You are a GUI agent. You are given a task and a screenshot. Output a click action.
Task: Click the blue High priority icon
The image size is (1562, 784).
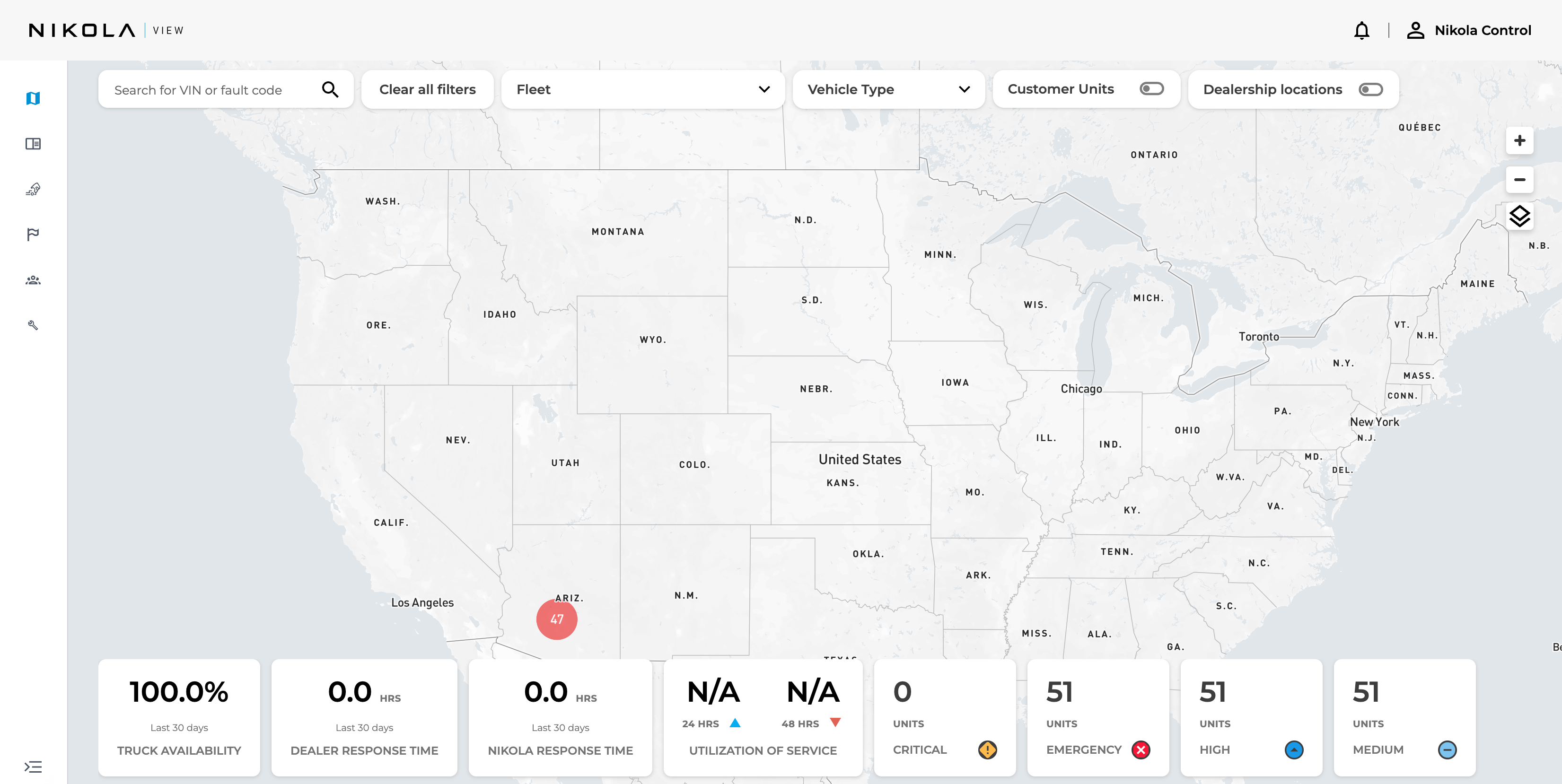pyautogui.click(x=1294, y=750)
